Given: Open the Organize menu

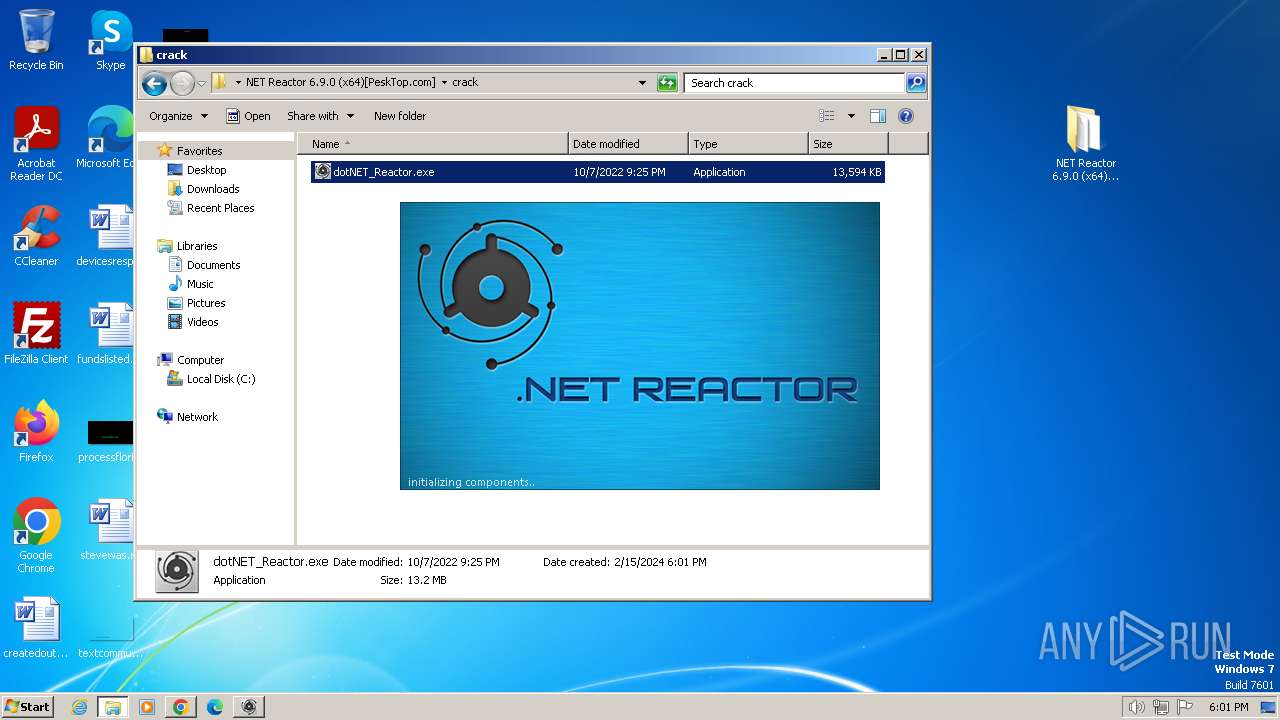Looking at the screenshot, I should click(178, 116).
